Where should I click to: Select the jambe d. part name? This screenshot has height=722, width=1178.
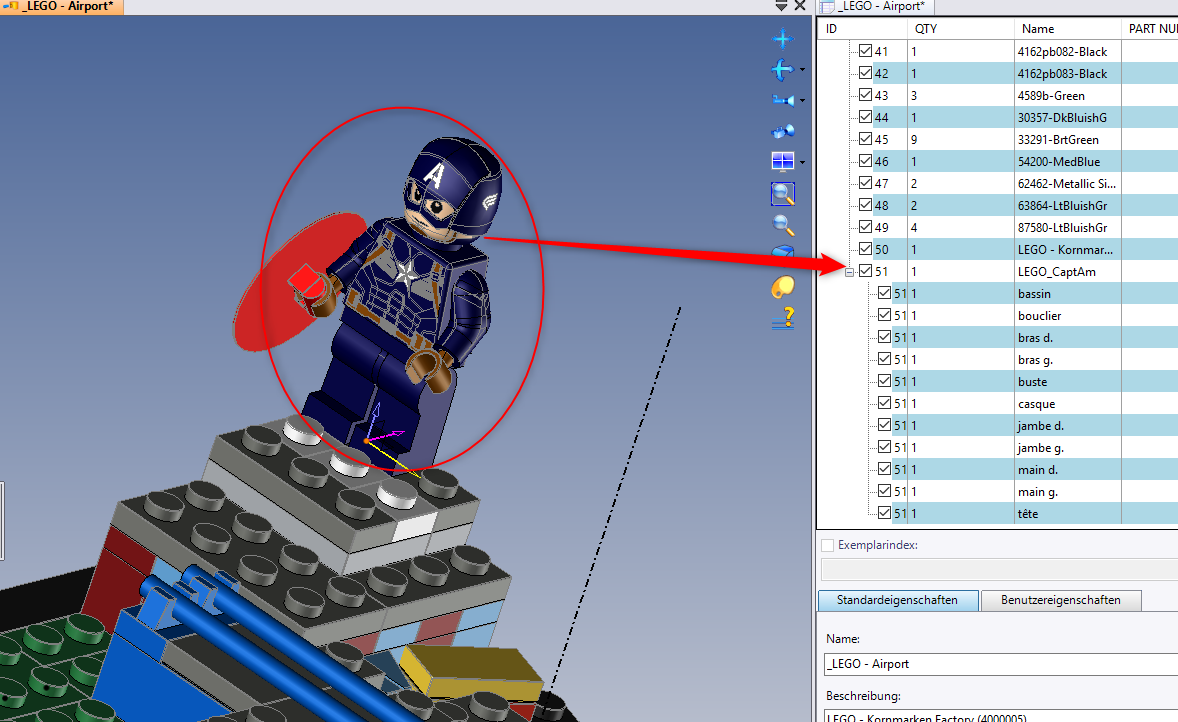1041,426
